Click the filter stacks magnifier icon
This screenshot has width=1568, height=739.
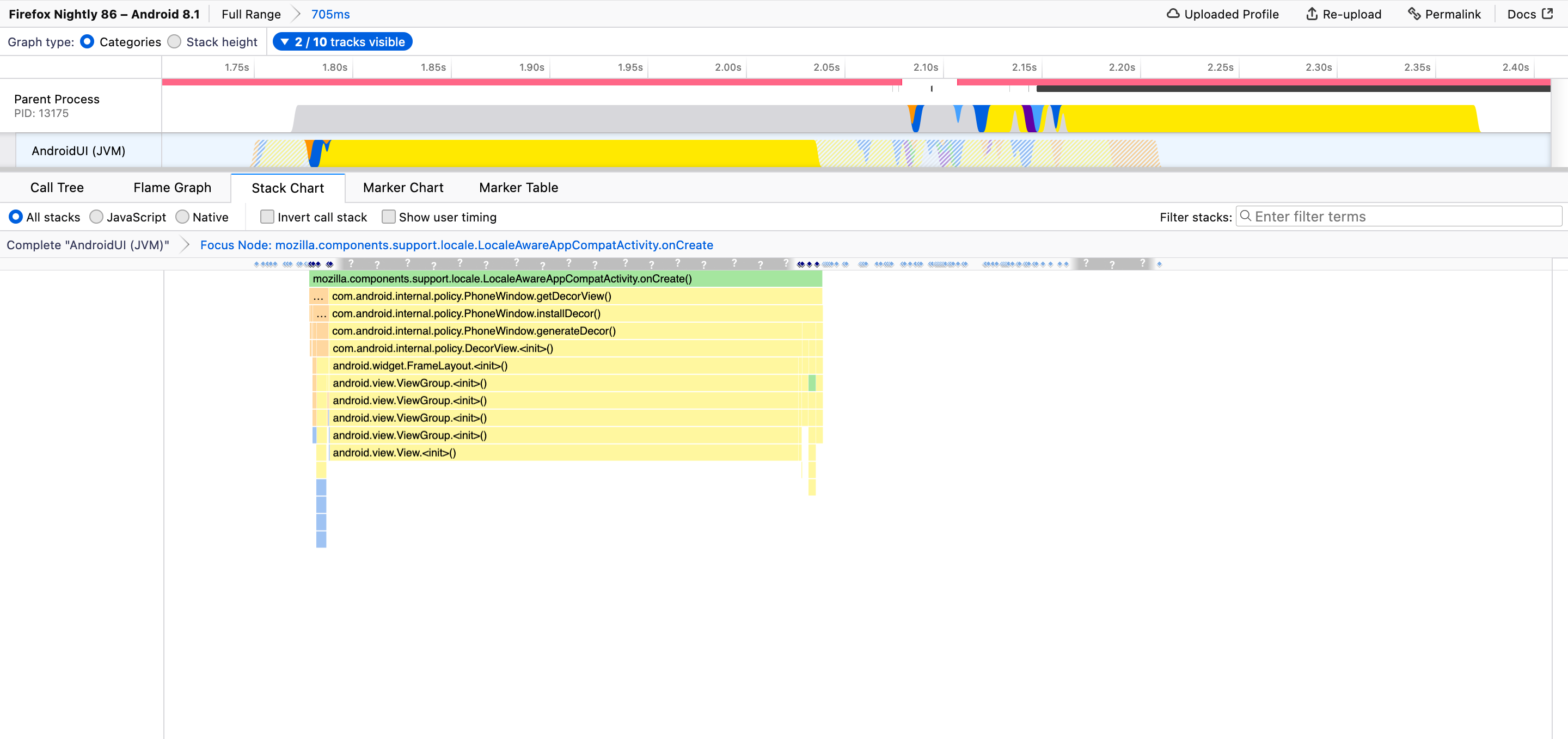[x=1245, y=216]
